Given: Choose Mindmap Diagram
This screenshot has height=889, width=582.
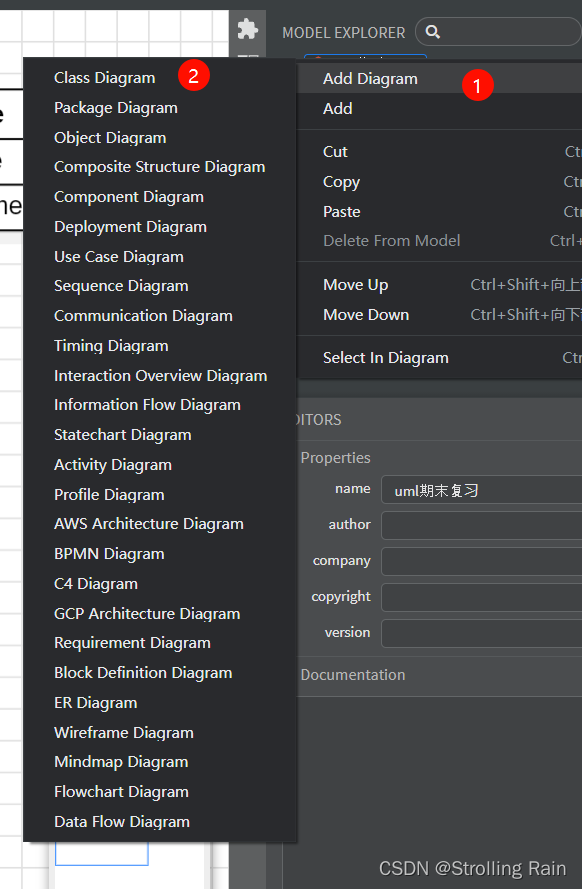Looking at the screenshot, I should [x=120, y=761].
